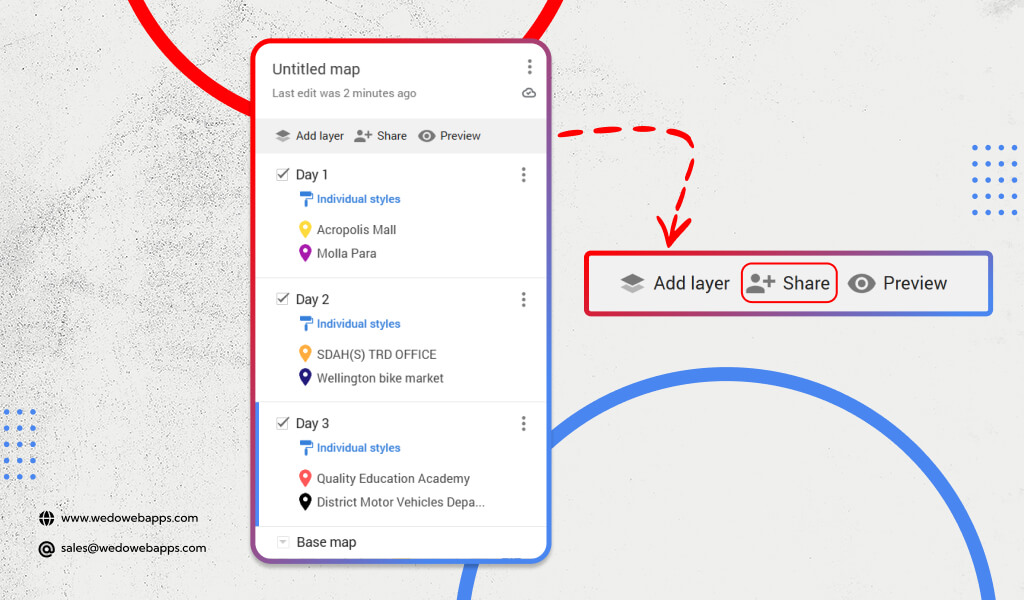Viewport: 1024px width, 600px height.
Task: Expand the Base map section arrow
Action: point(283,542)
